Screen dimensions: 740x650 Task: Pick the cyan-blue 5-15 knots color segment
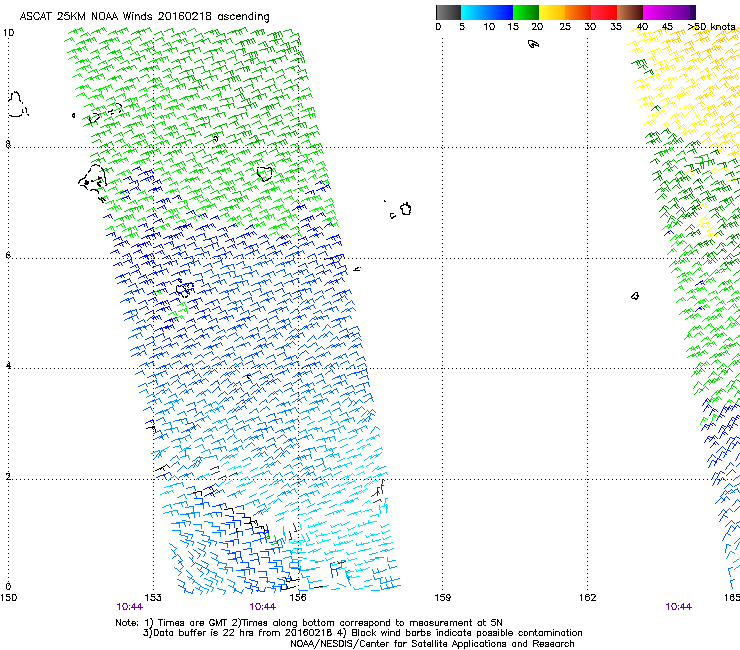(x=487, y=12)
